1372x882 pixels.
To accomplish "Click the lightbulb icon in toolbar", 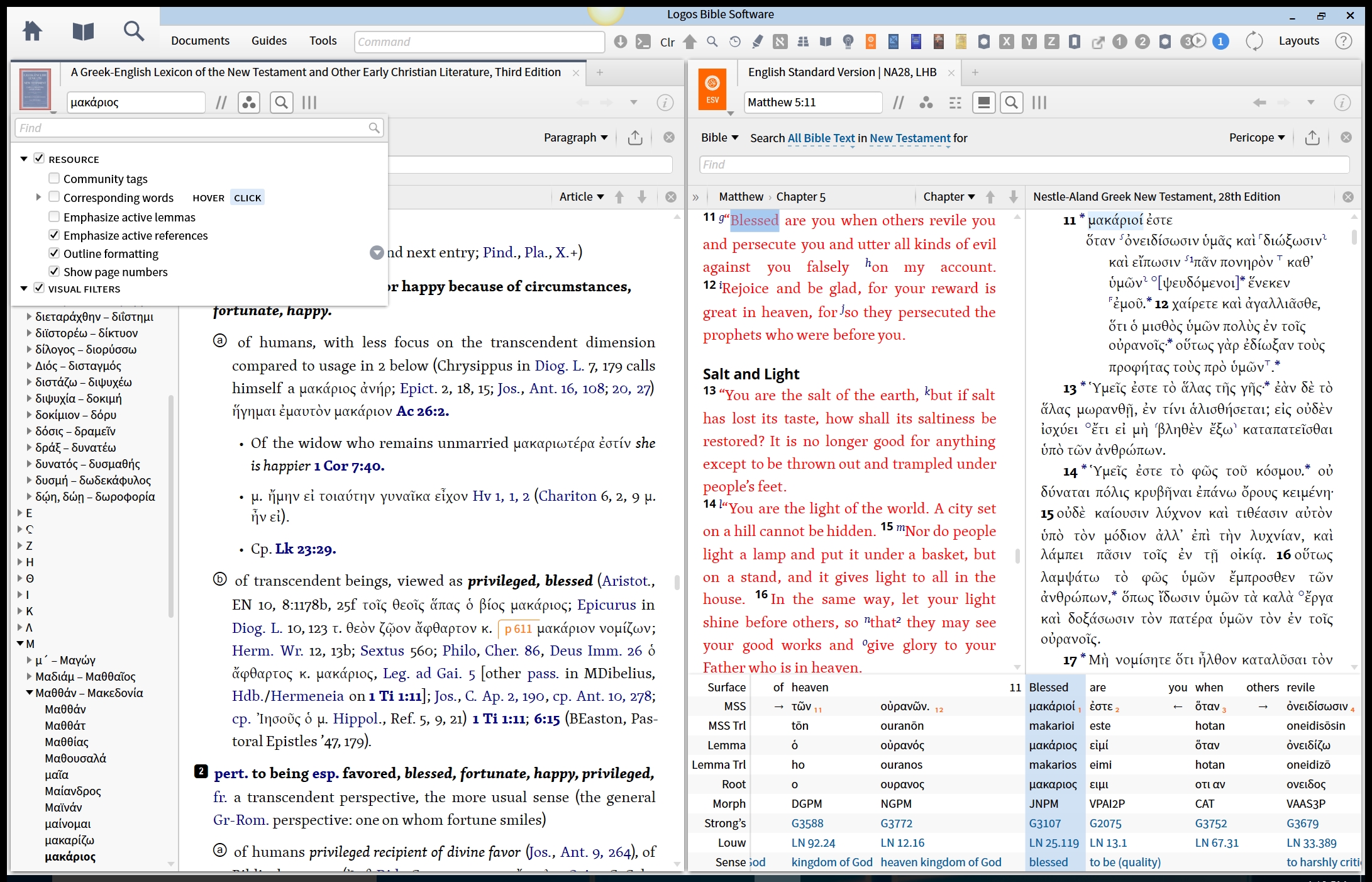I will (848, 42).
